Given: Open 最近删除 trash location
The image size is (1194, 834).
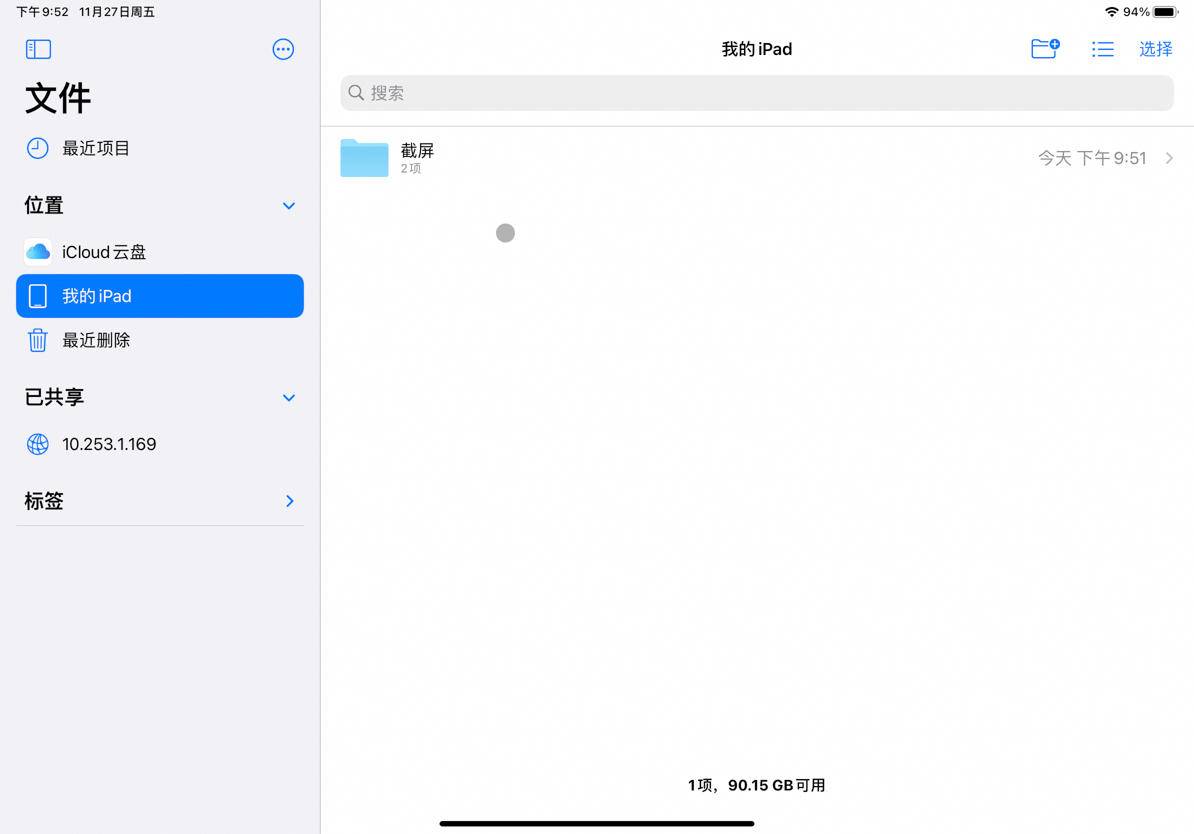Looking at the screenshot, I should (x=160, y=340).
